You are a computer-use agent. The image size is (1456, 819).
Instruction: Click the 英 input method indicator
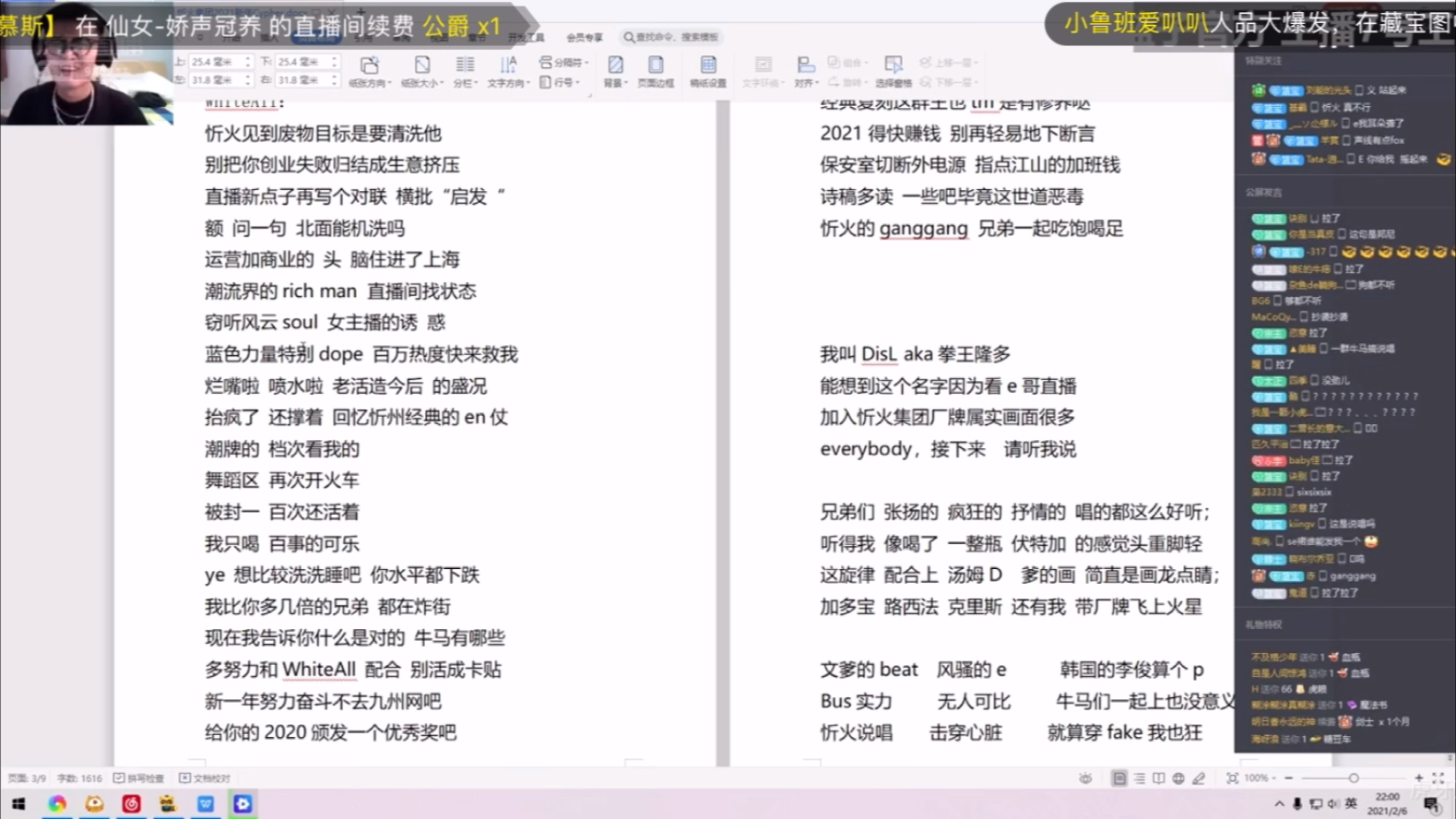tap(1351, 804)
